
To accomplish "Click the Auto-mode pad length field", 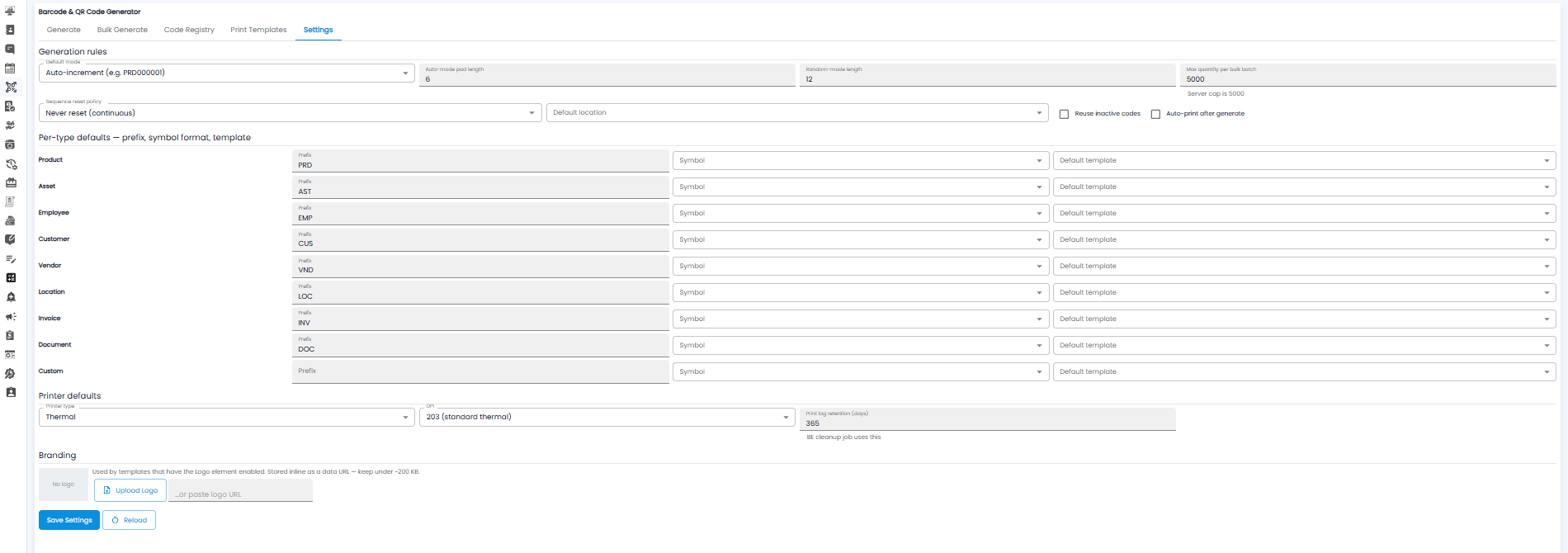I will coord(607,75).
